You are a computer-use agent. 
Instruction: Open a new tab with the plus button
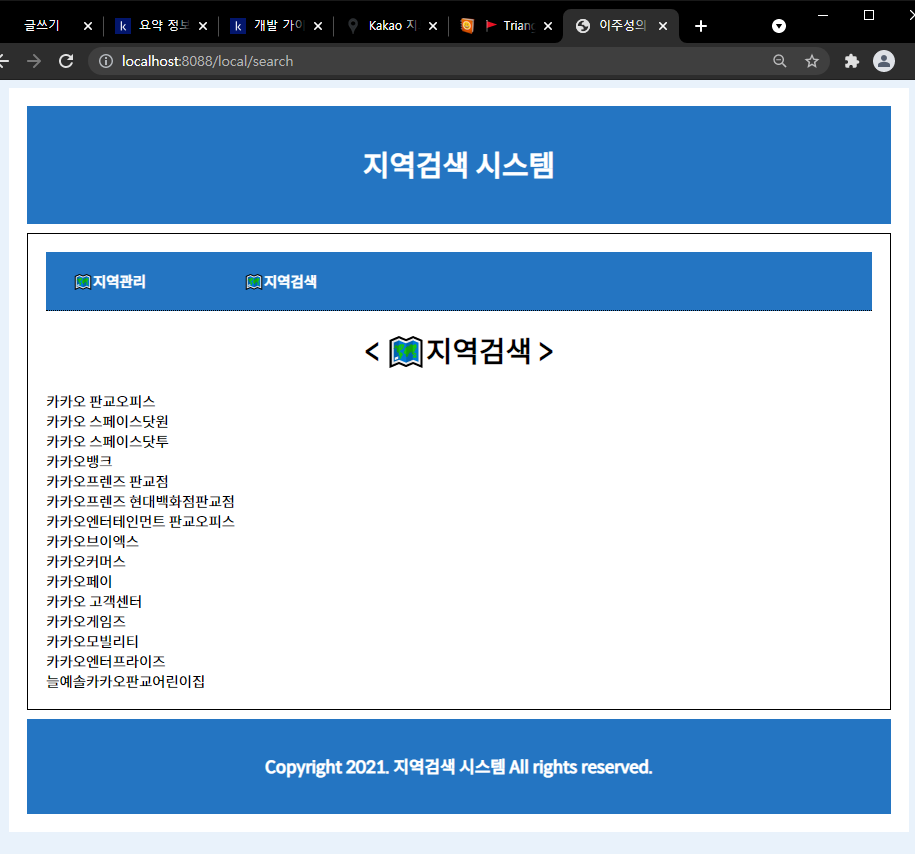(x=701, y=26)
